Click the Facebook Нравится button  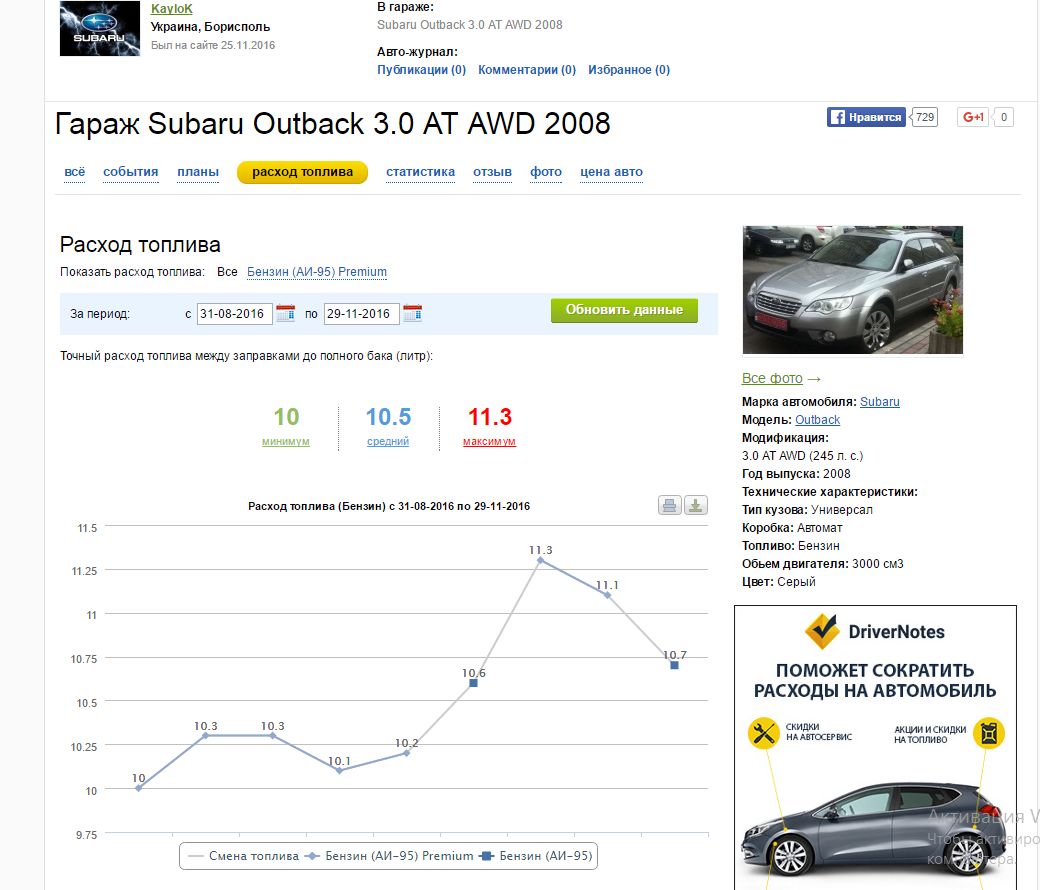pos(866,117)
